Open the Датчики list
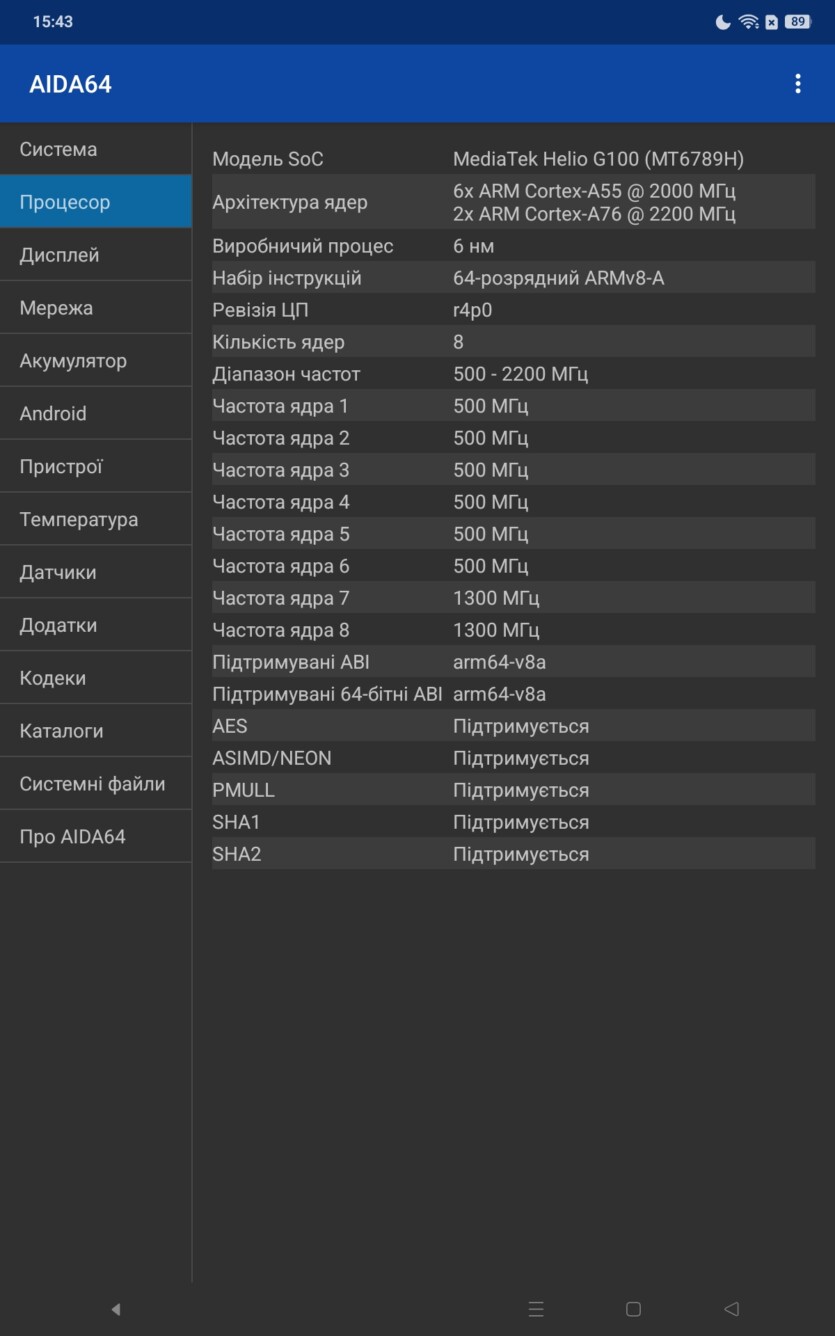This screenshot has height=1336, width=835. coord(96,572)
